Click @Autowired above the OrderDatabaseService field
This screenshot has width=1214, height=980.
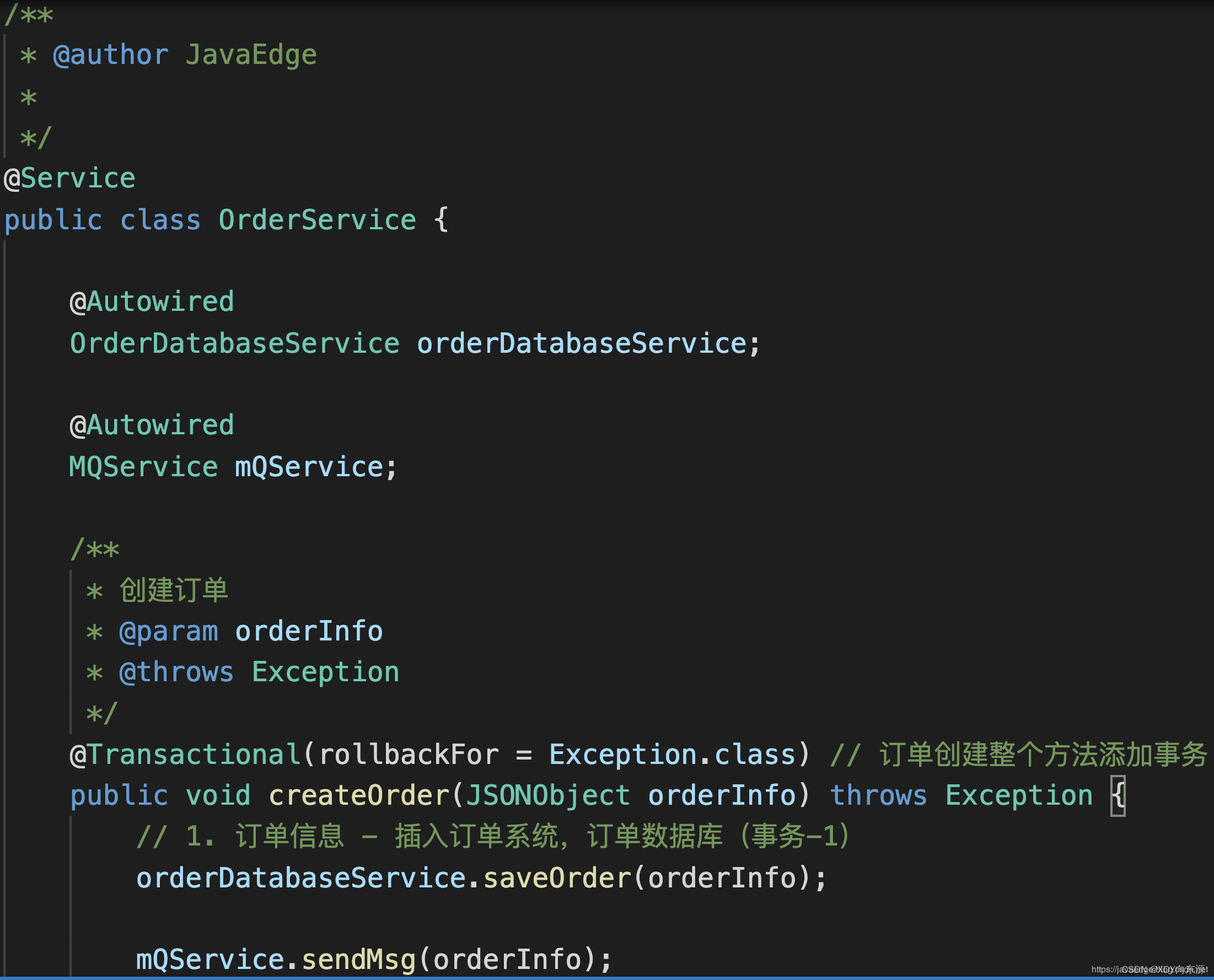(x=151, y=302)
